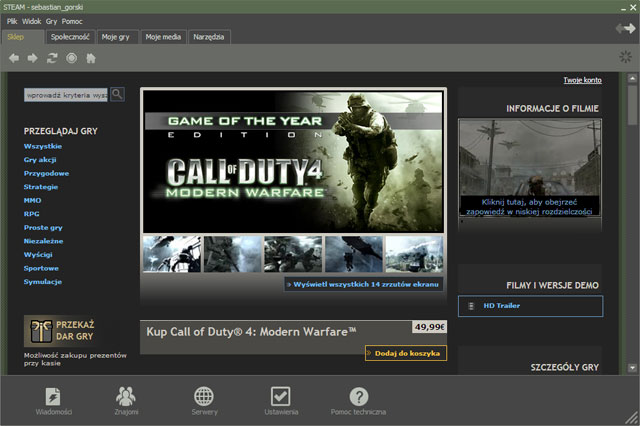Click the film icon beside HD Trailer
Image resolution: width=640 pixels, height=426 pixels.
471,306
